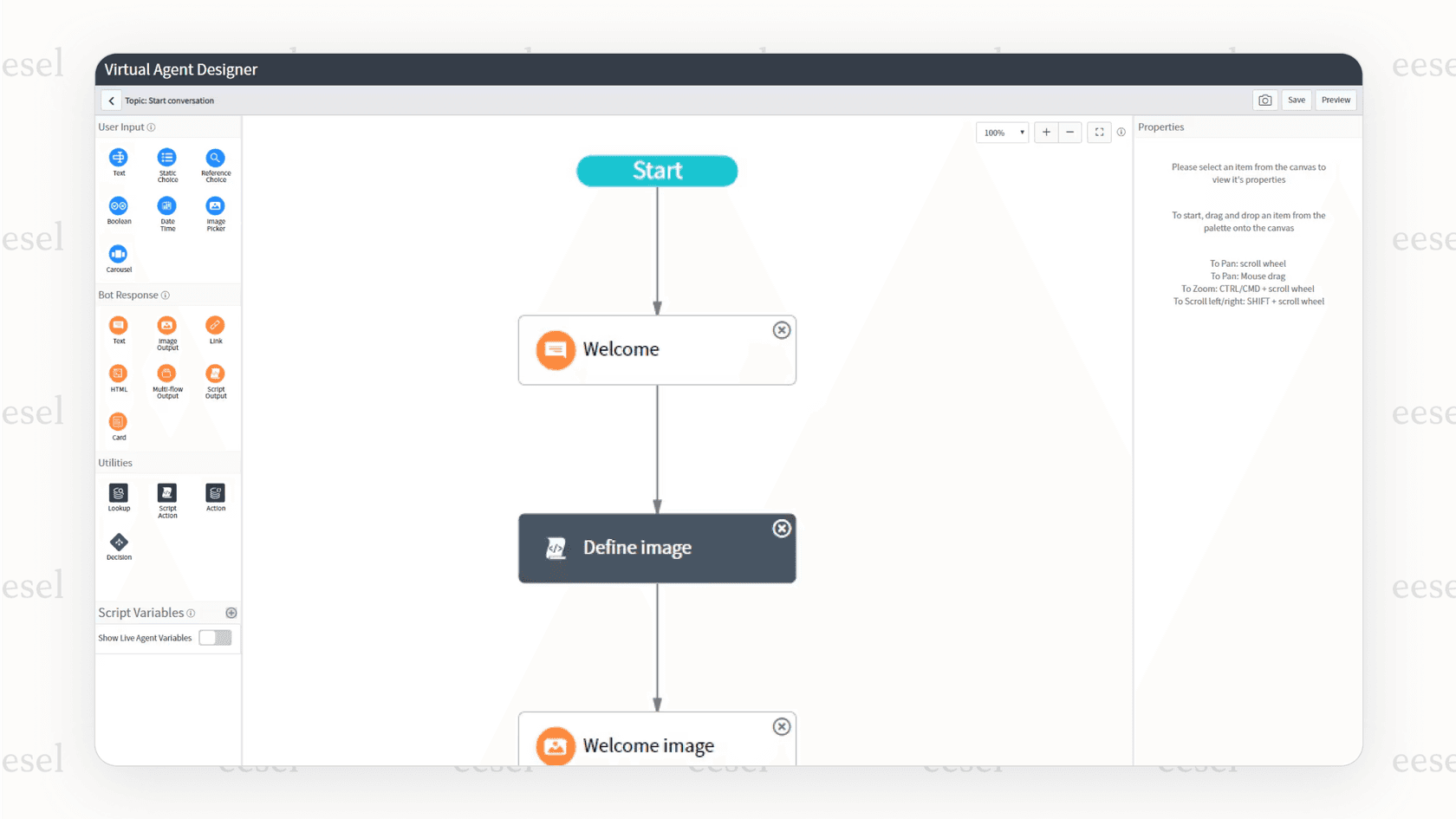Open the Topic: Start conversation header
1456x819 pixels.
[170, 100]
